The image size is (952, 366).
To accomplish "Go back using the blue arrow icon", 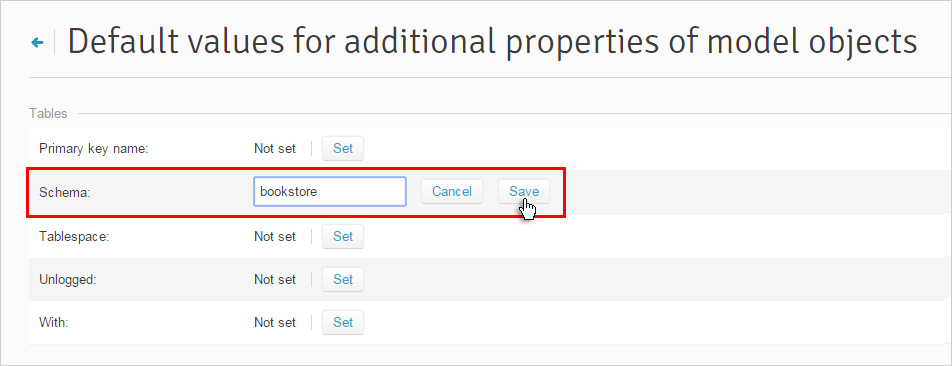I will pos(37,42).
